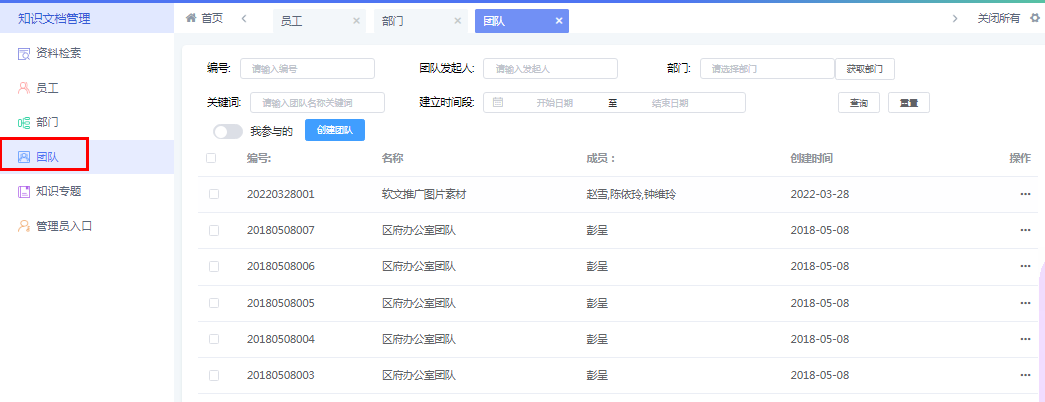
Task: Click the 查询 search button
Action: [858, 103]
